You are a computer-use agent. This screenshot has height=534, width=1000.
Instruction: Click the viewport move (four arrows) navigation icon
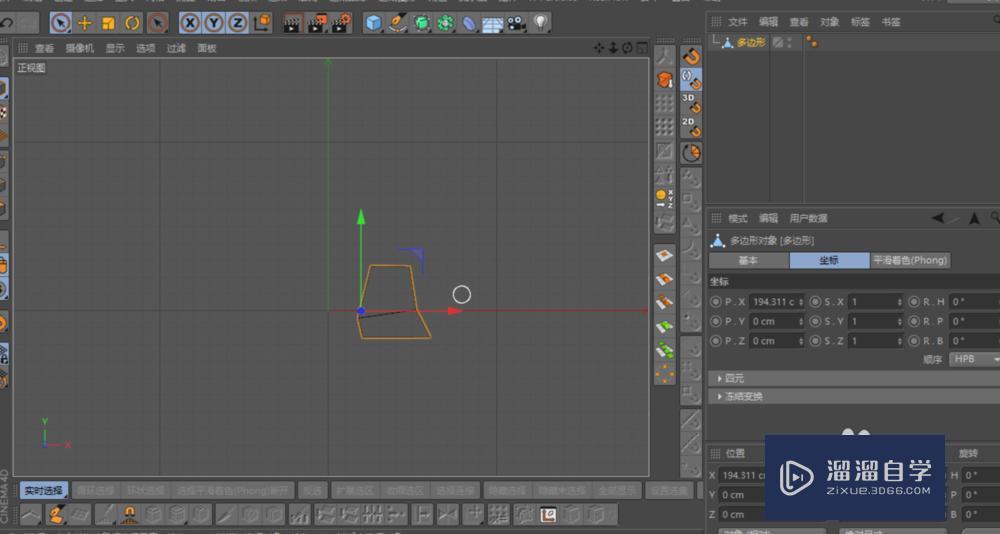[x=599, y=48]
